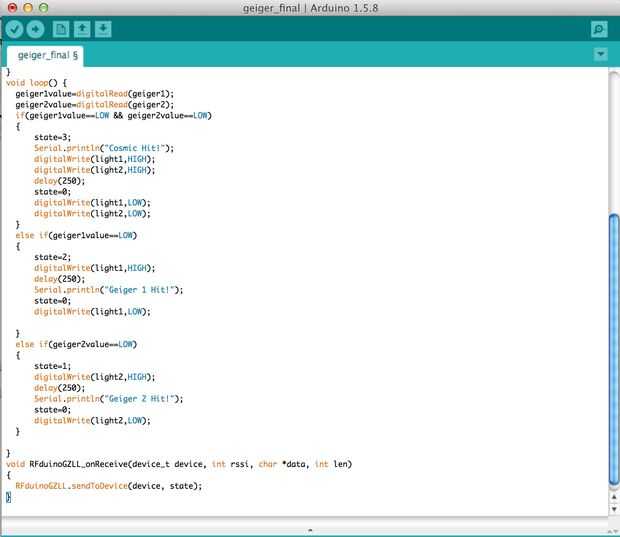Zoom the window with green button
The height and width of the screenshot is (537, 620).
43,8
